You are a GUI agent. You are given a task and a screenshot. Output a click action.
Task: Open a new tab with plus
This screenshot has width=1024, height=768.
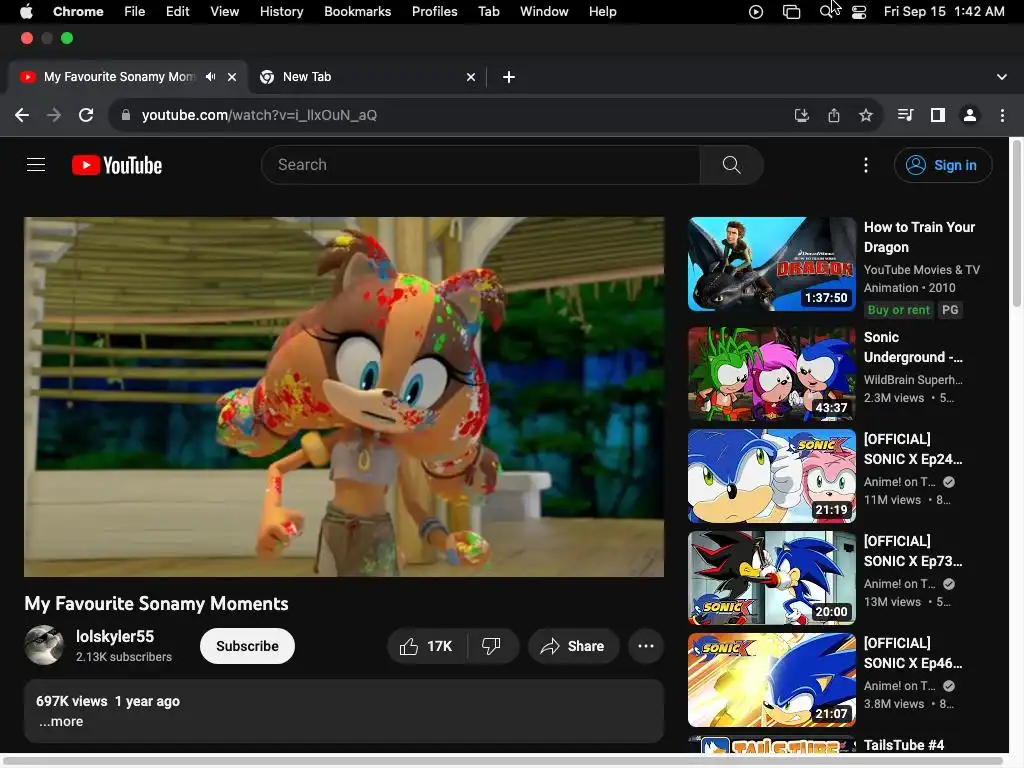(509, 77)
